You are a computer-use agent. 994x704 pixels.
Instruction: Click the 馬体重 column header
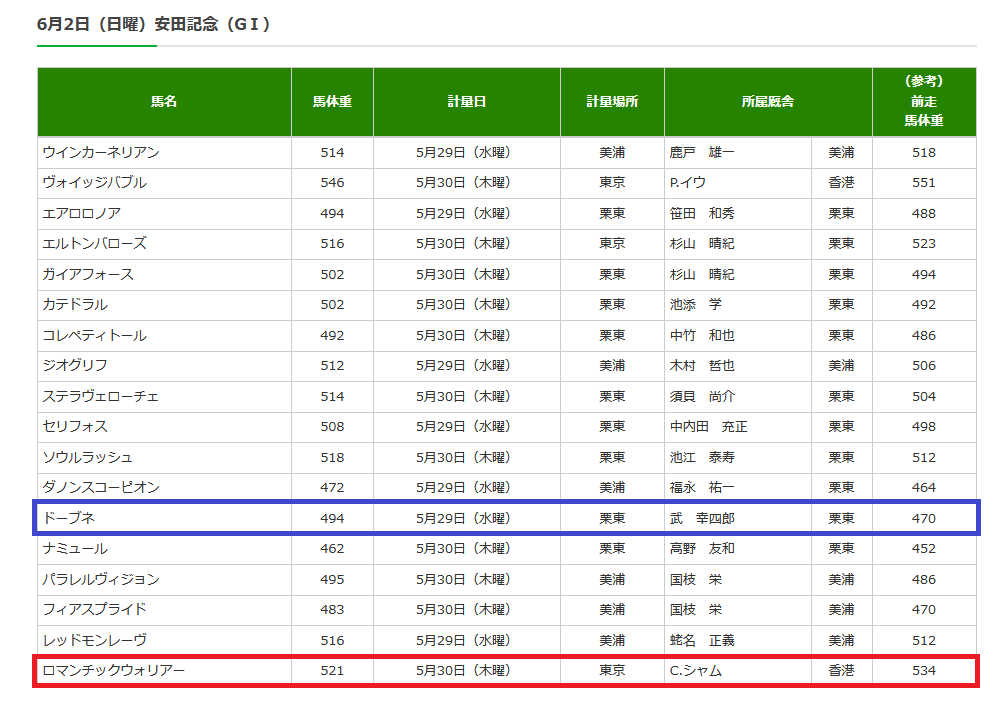tap(332, 101)
